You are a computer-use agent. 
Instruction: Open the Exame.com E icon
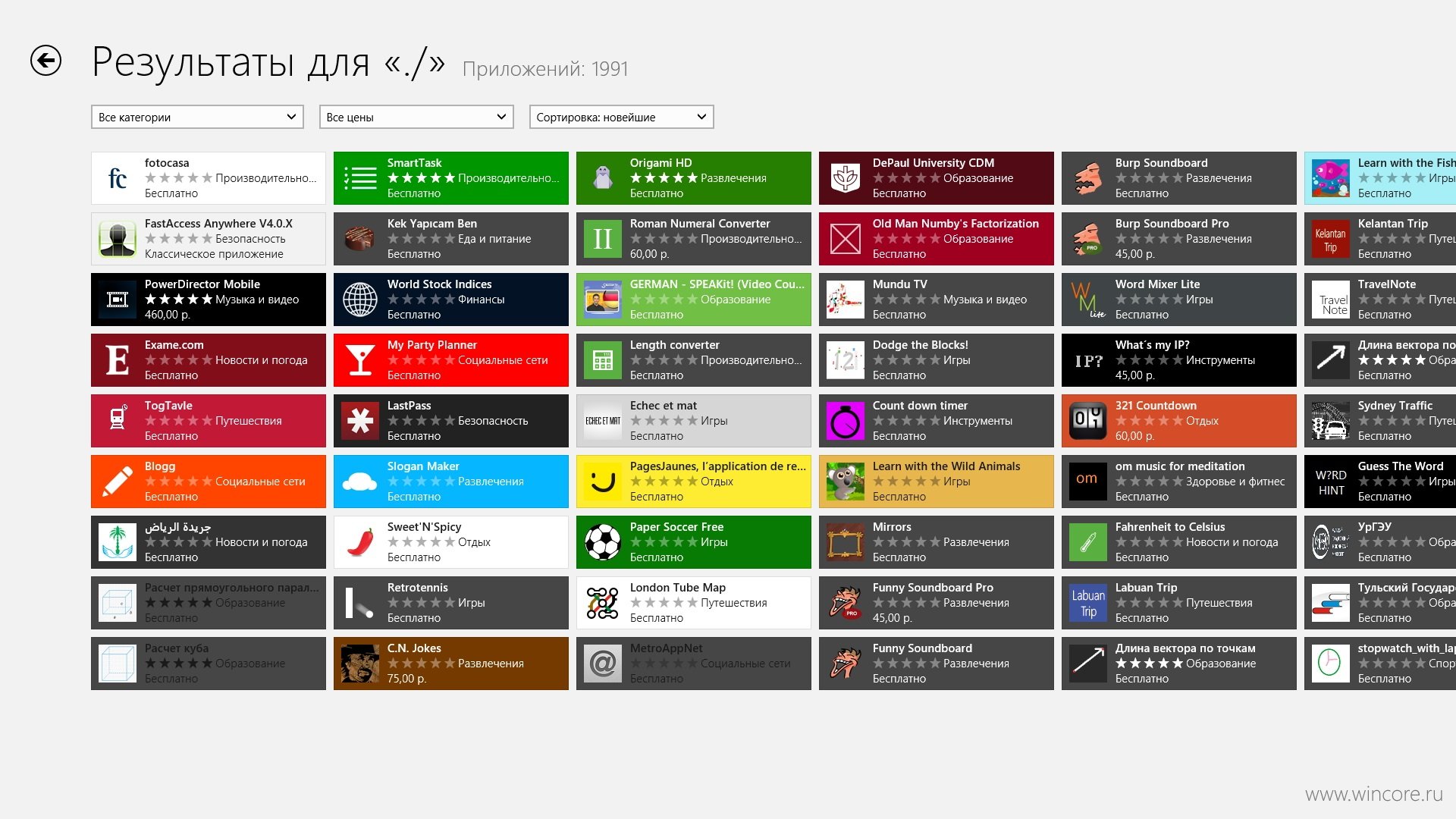click(x=118, y=360)
